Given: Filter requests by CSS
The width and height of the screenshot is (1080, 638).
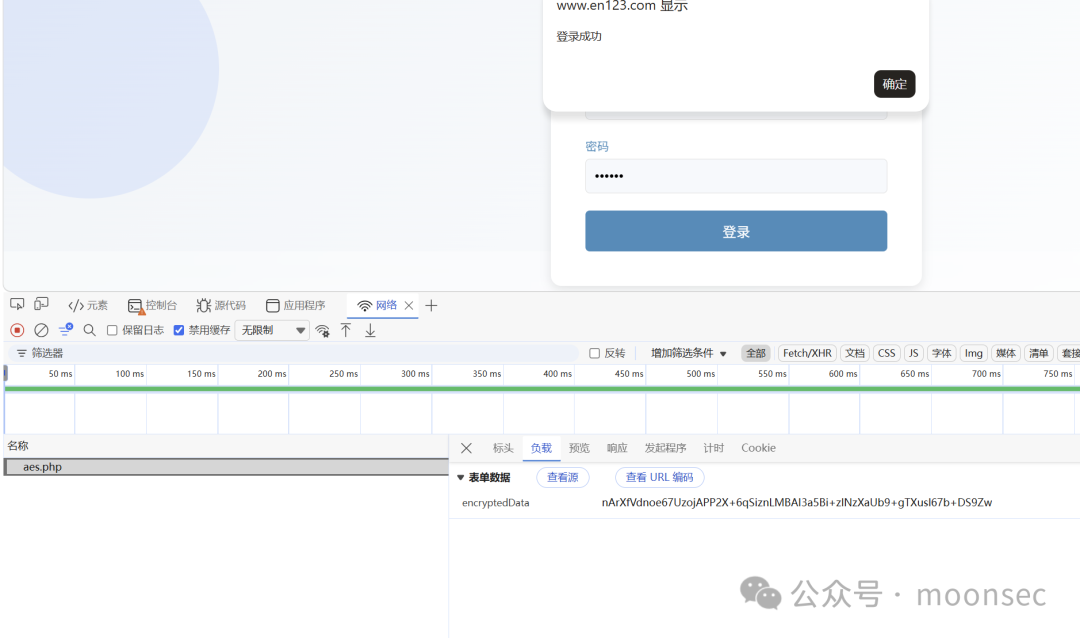Looking at the screenshot, I should (886, 353).
